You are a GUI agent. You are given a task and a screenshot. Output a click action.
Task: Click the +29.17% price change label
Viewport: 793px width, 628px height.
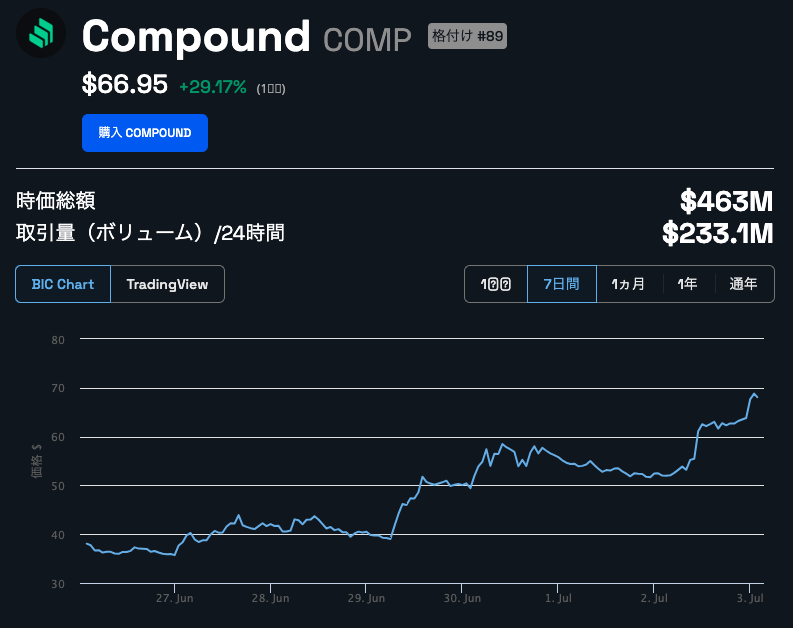coord(212,87)
